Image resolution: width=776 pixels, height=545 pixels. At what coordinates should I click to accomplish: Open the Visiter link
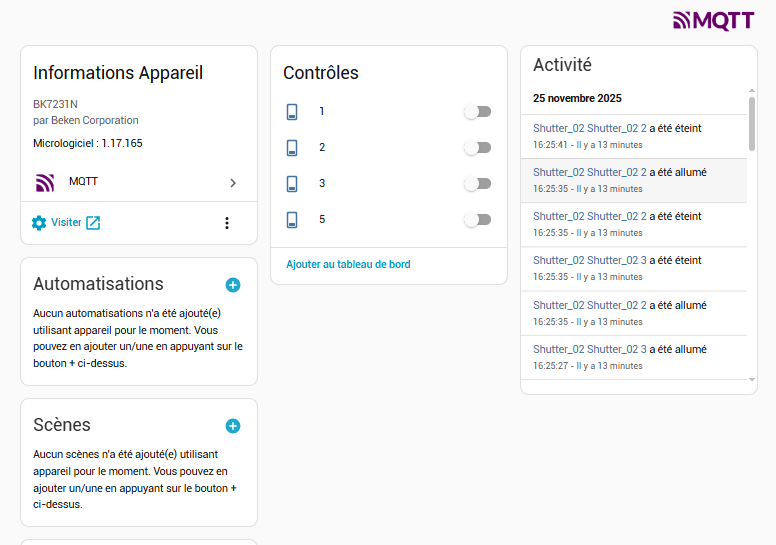[66, 223]
